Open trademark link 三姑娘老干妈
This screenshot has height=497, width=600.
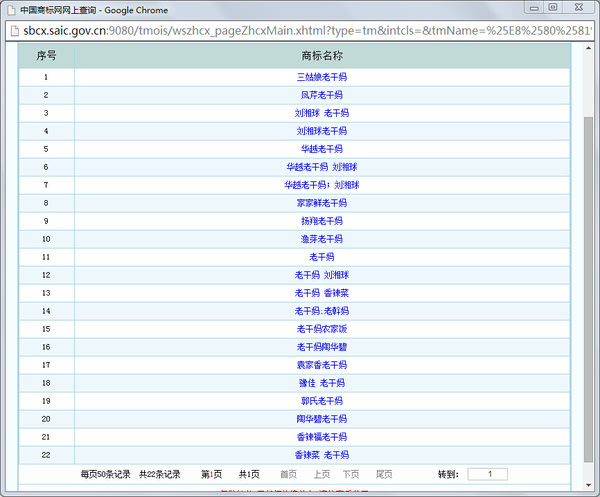pos(322,77)
